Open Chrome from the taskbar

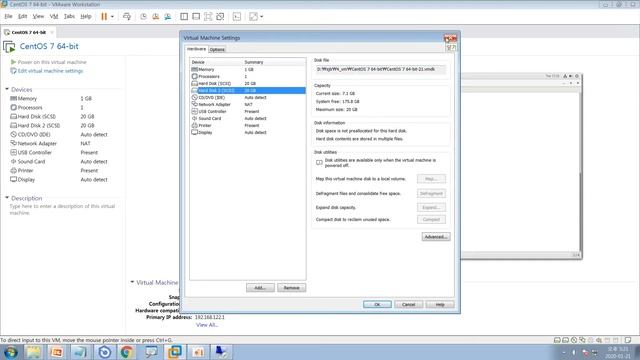[127, 352]
